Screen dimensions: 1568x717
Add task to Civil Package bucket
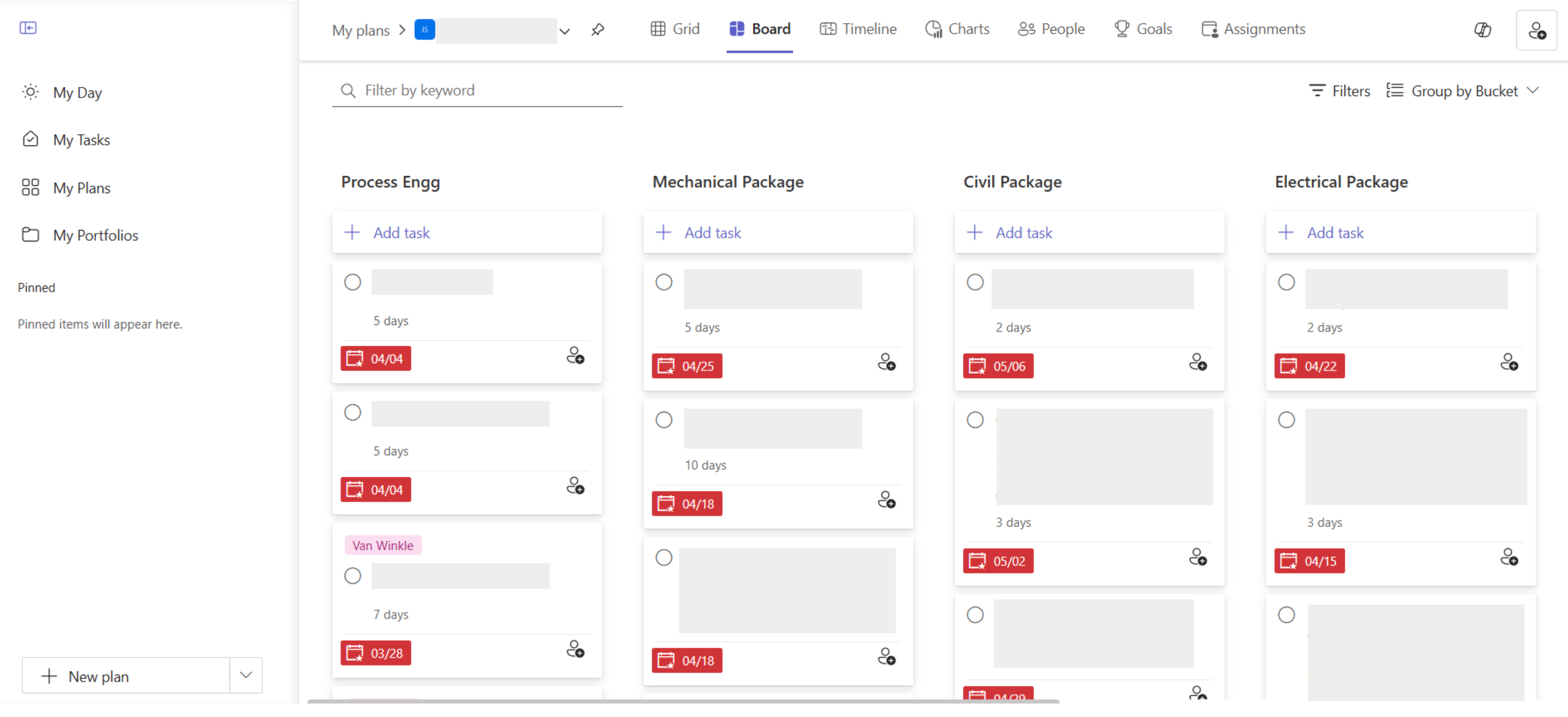point(1090,233)
